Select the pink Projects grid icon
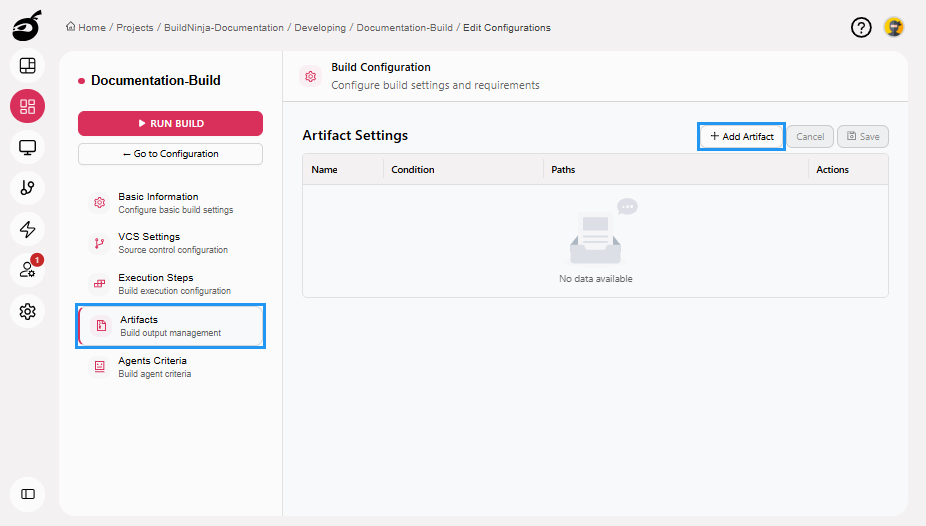 (x=27, y=106)
